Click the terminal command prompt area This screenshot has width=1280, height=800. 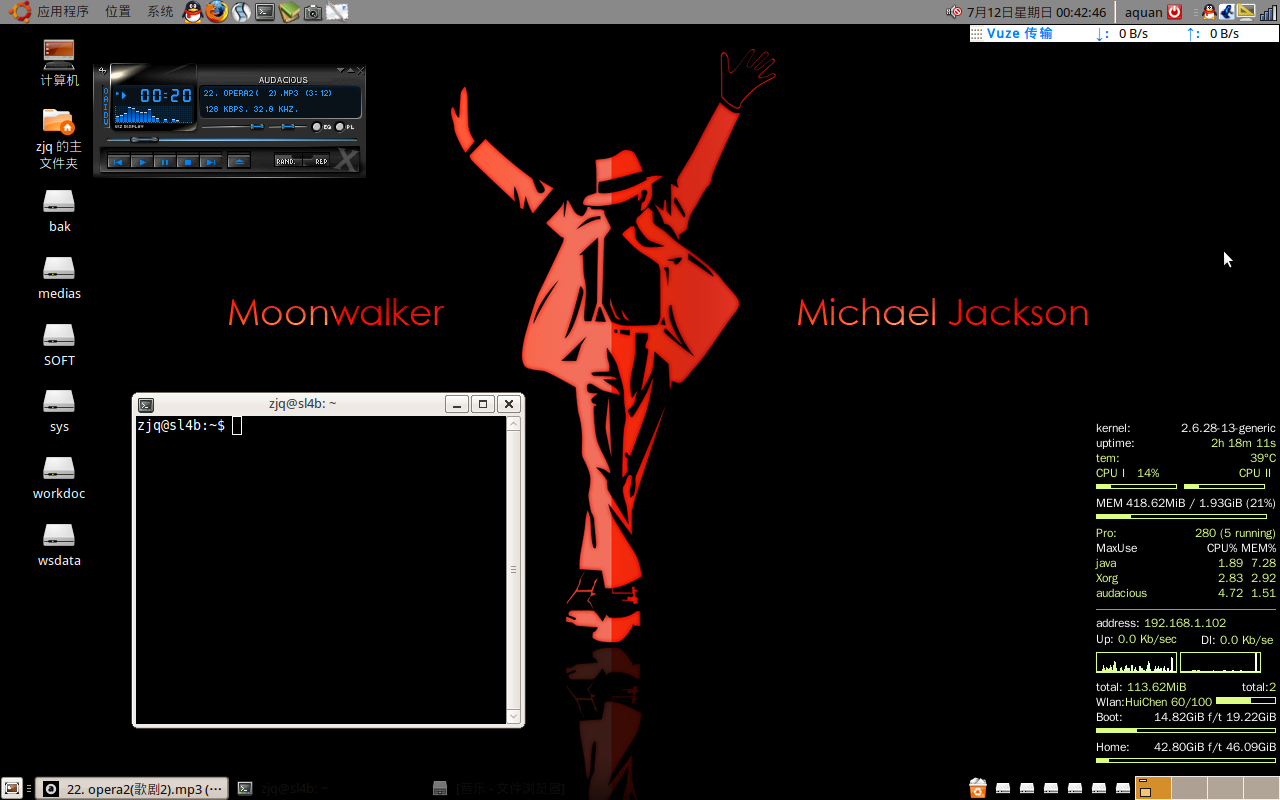point(321,569)
